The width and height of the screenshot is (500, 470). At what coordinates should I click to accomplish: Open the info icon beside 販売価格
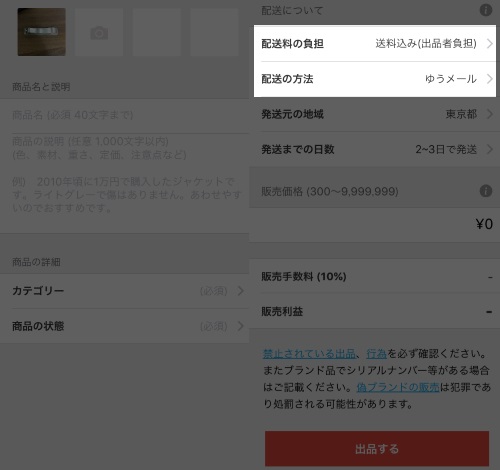point(486,191)
